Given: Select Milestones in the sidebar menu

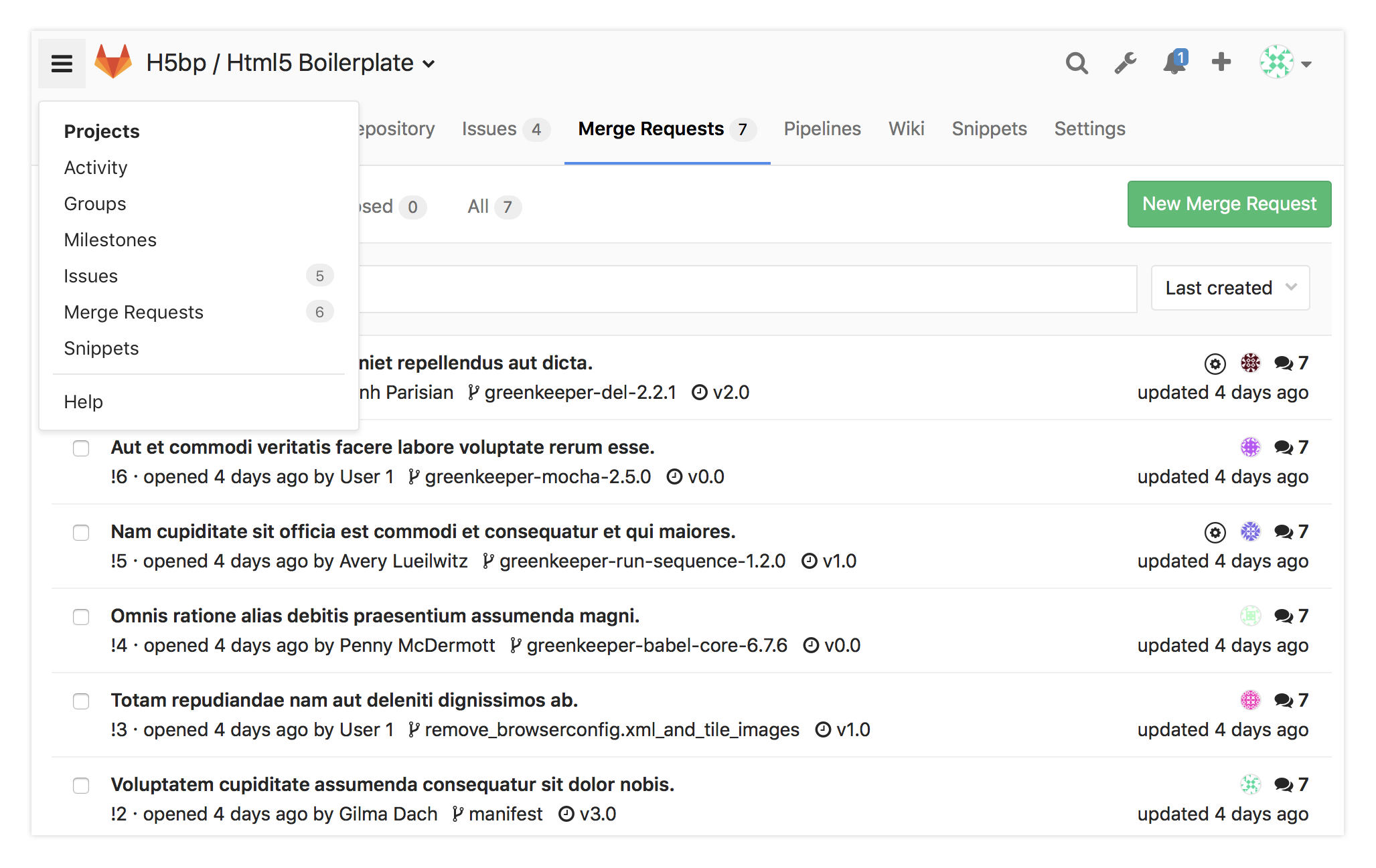Looking at the screenshot, I should [x=110, y=240].
